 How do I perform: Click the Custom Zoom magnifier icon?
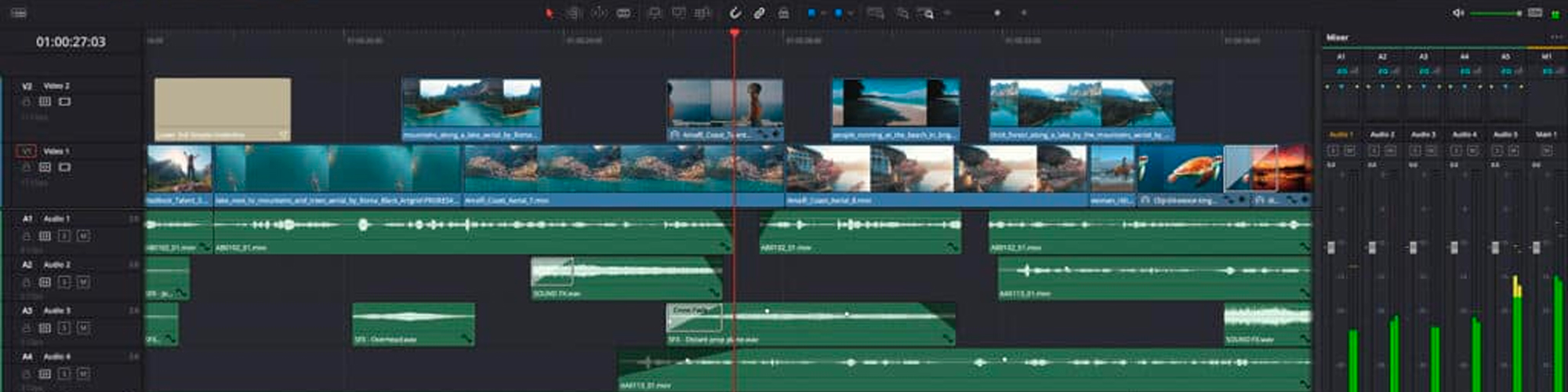pyautogui.click(x=927, y=13)
